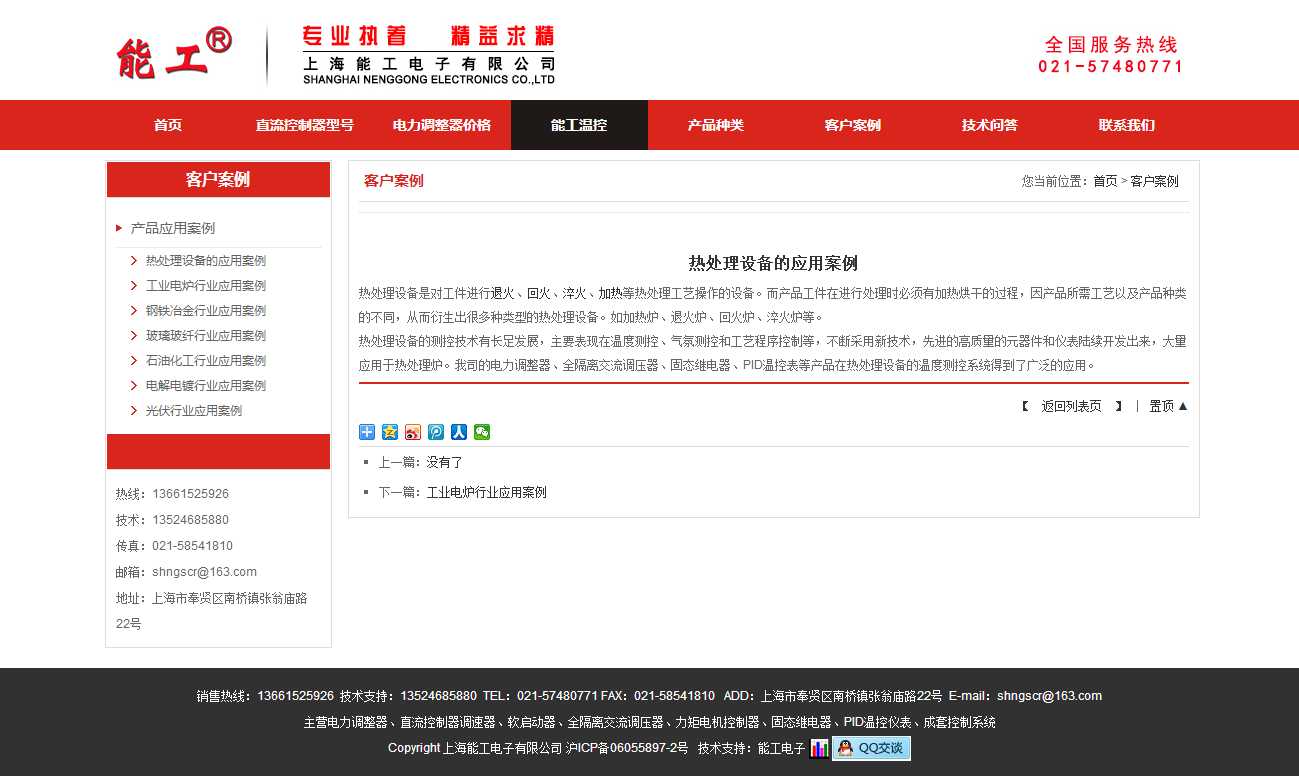This screenshot has width=1299, height=783.
Task: Share to QQ Zone via star icon
Action: 390,432
